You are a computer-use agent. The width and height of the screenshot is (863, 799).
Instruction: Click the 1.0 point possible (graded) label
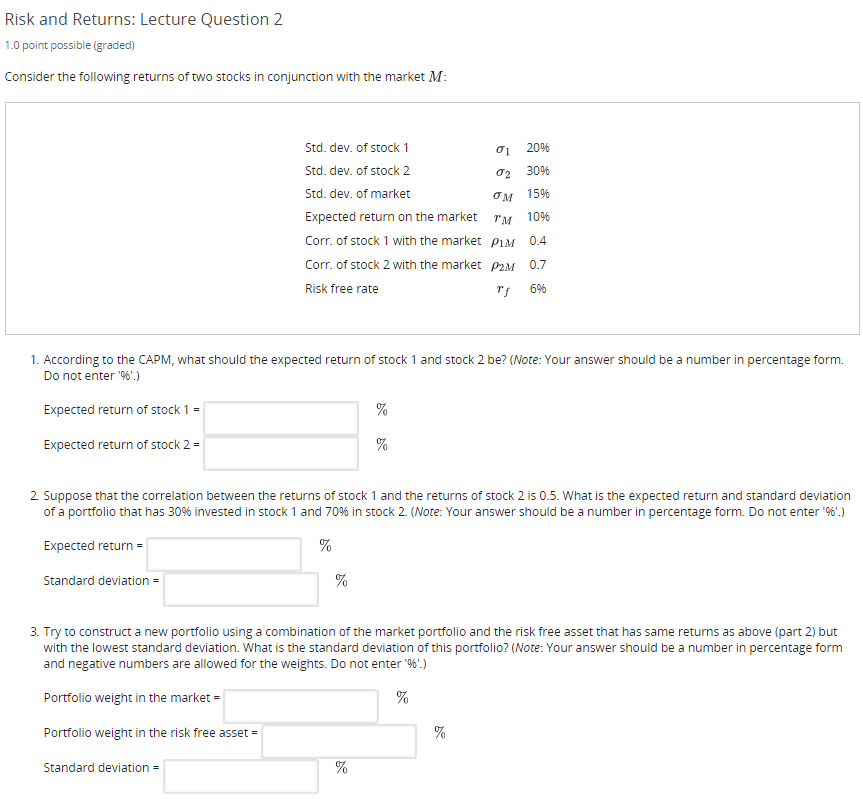(x=67, y=45)
